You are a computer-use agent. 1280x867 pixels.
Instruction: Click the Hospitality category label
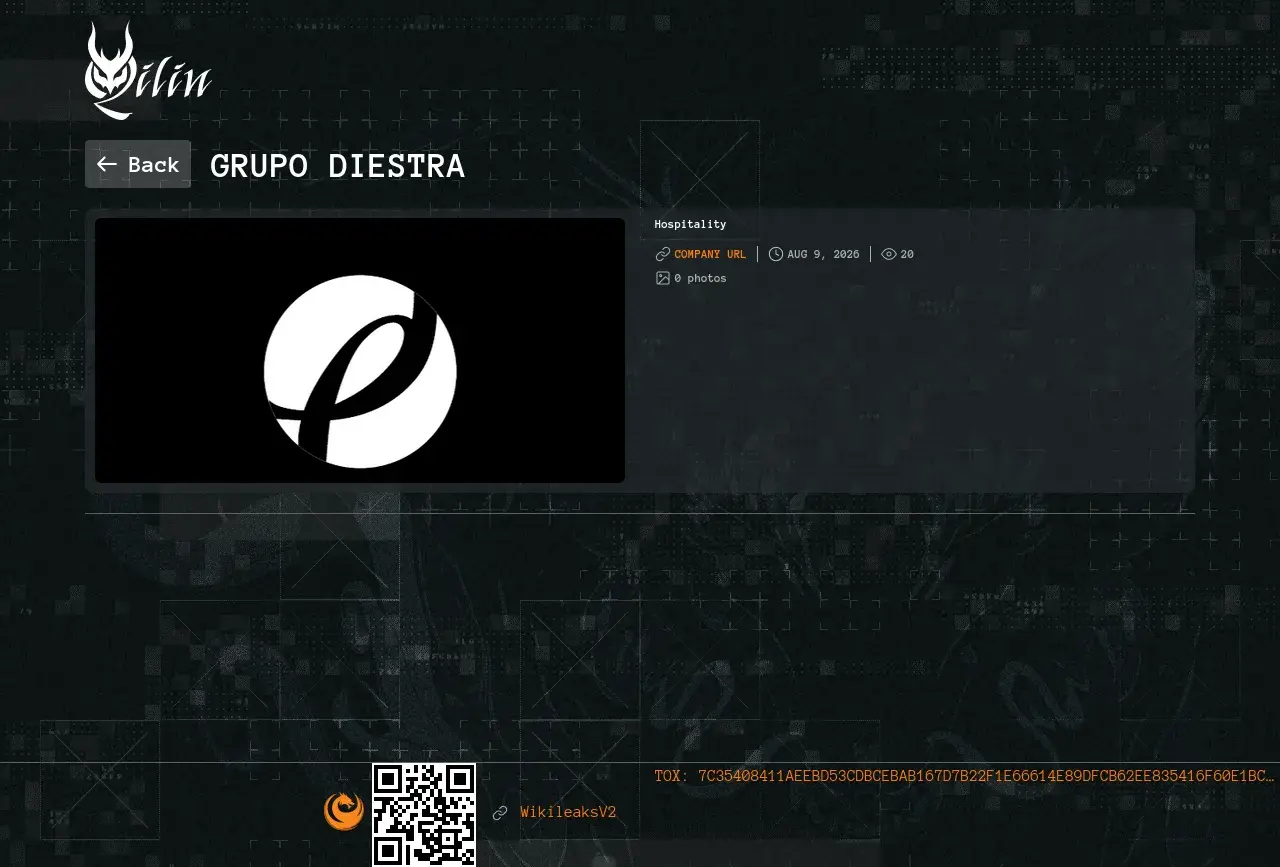[x=691, y=224]
